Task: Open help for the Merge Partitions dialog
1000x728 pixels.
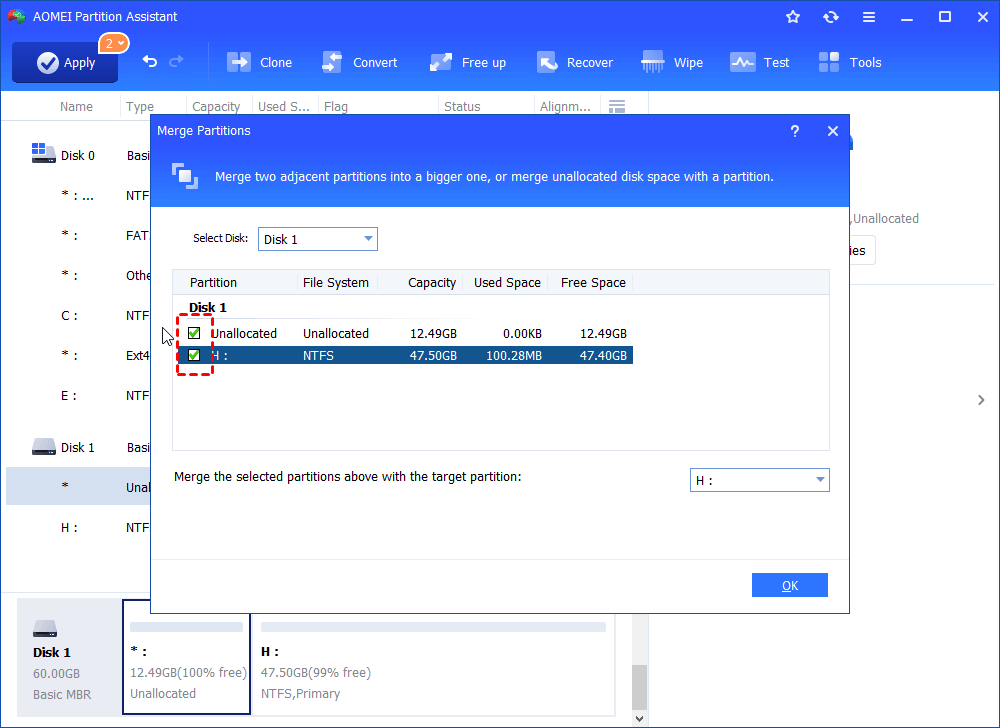Action: (795, 131)
